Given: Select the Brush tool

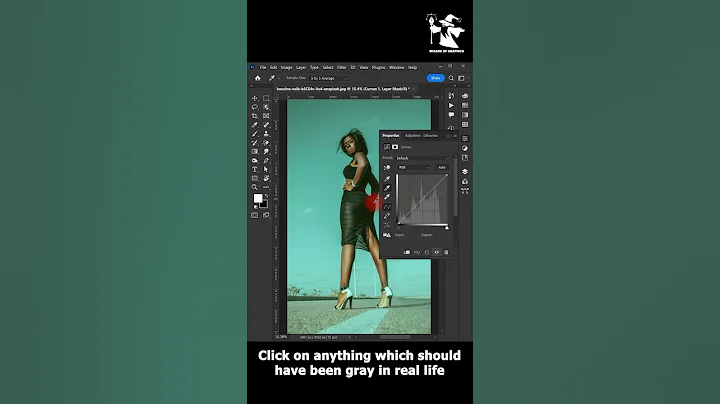Looking at the screenshot, I should click(x=255, y=134).
